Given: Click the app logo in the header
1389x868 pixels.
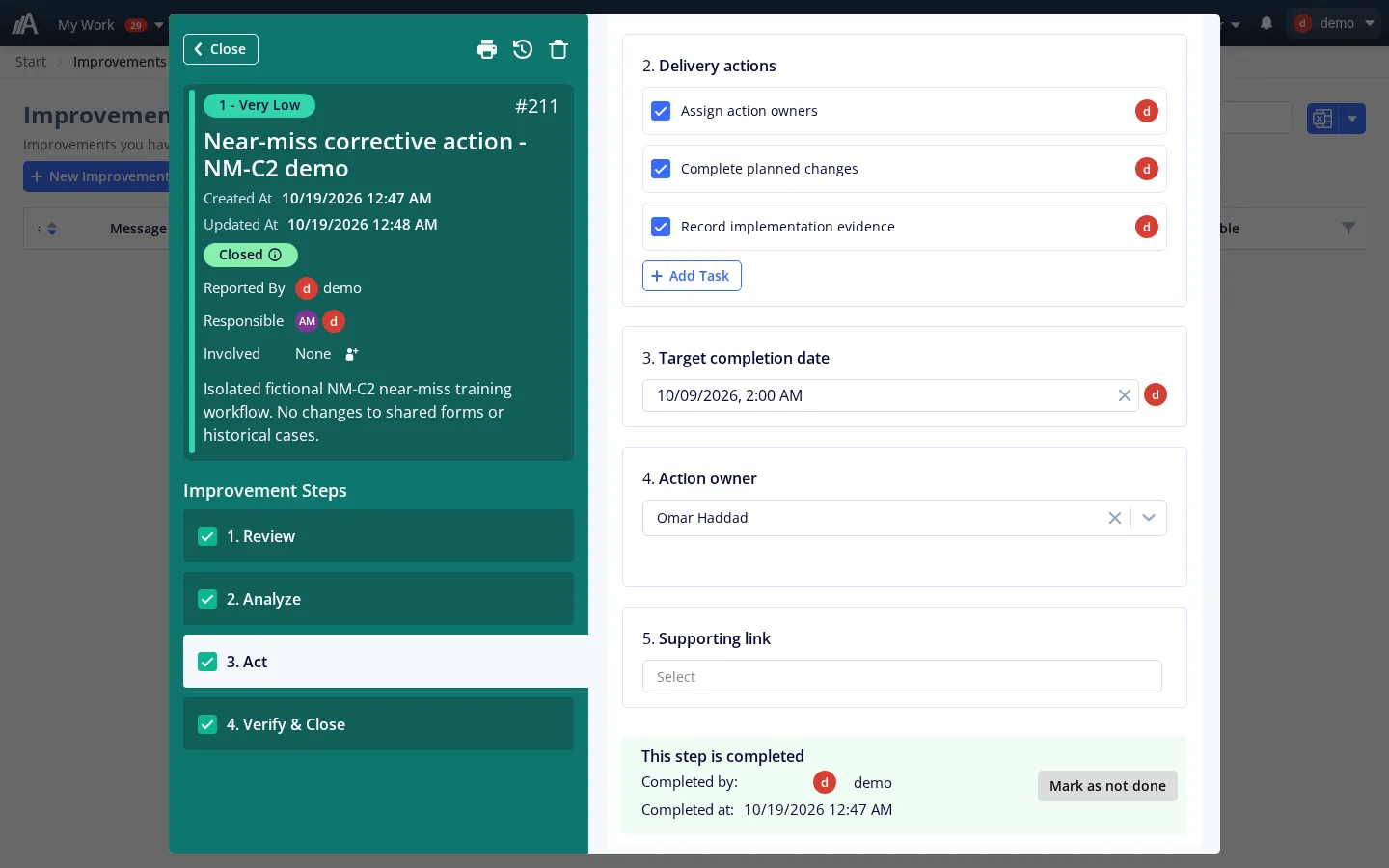Looking at the screenshot, I should pyautogui.click(x=25, y=23).
